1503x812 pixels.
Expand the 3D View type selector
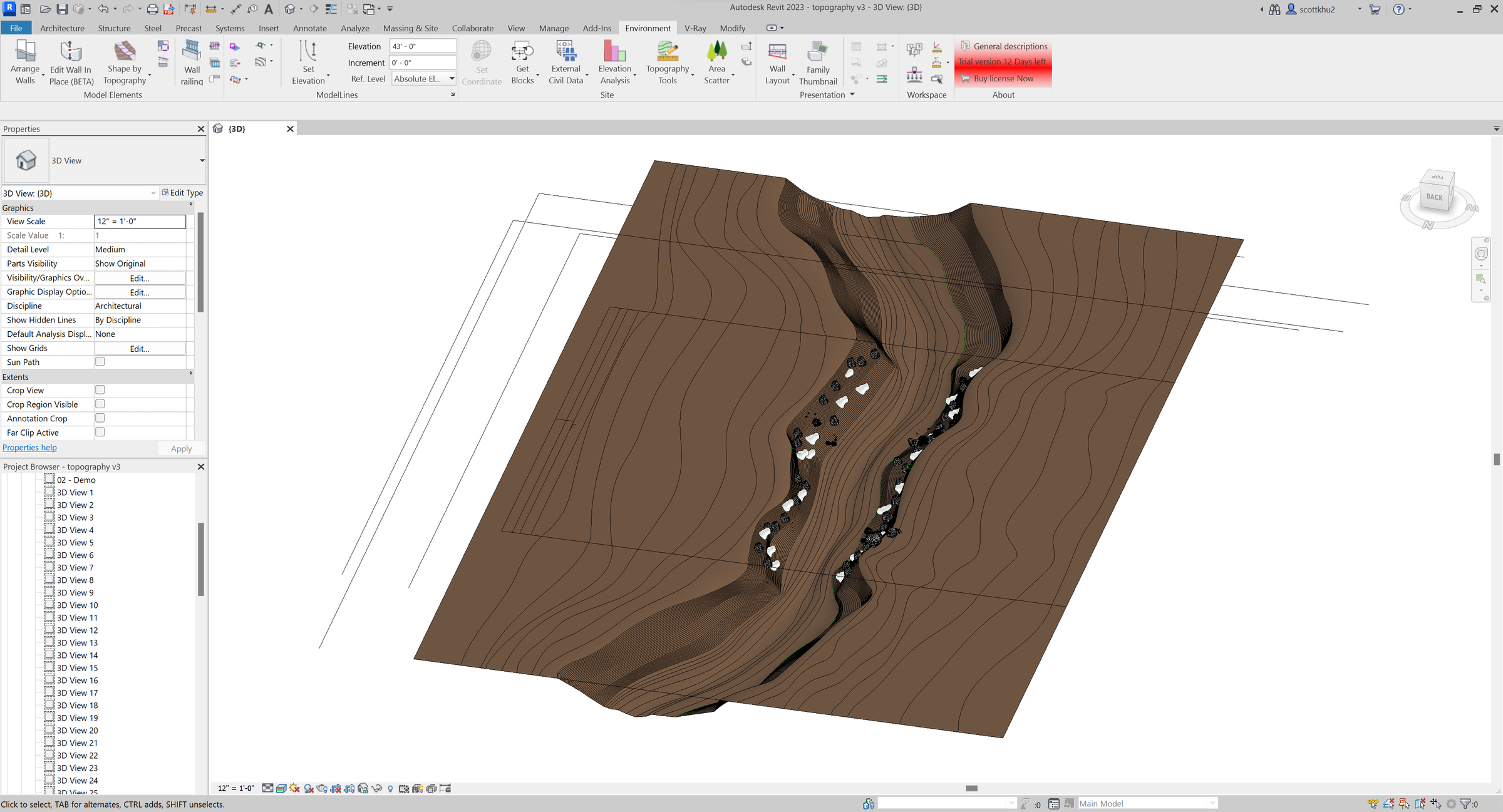(202, 161)
